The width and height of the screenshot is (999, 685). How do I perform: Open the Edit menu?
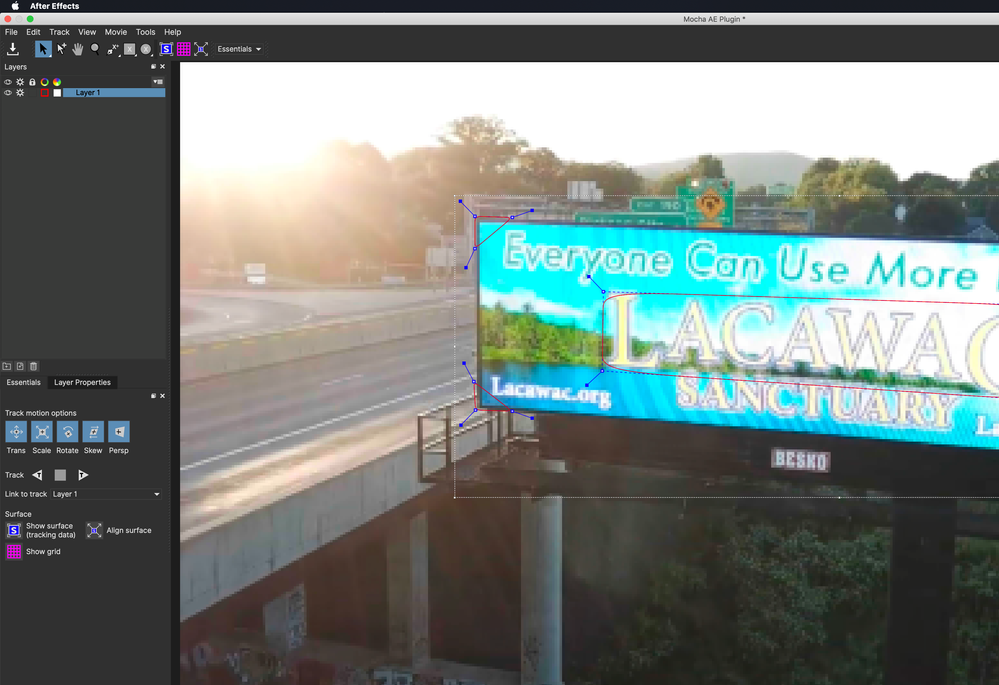[33, 32]
